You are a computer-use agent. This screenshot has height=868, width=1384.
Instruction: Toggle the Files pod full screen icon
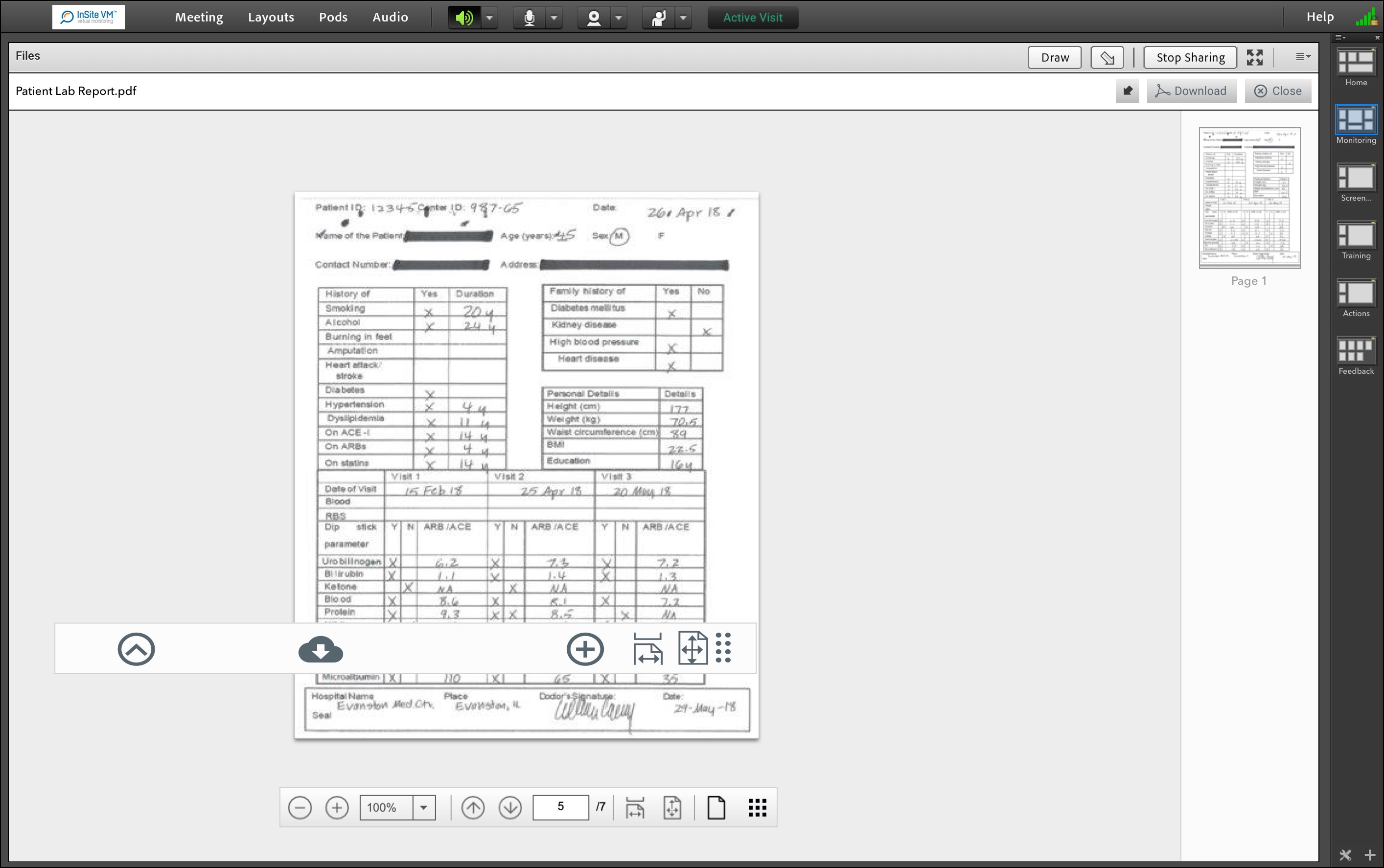coord(1255,57)
